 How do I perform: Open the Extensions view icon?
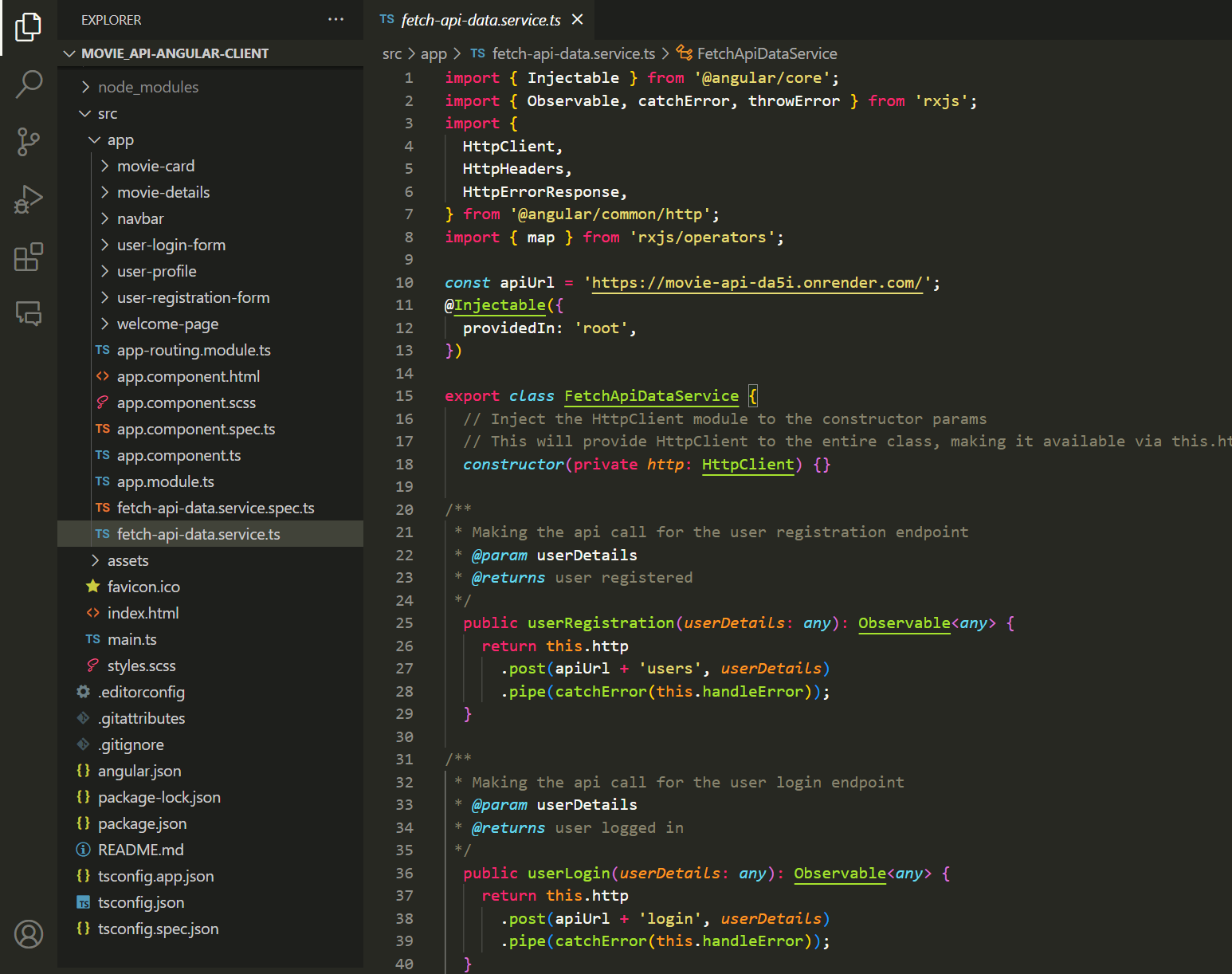click(x=29, y=257)
